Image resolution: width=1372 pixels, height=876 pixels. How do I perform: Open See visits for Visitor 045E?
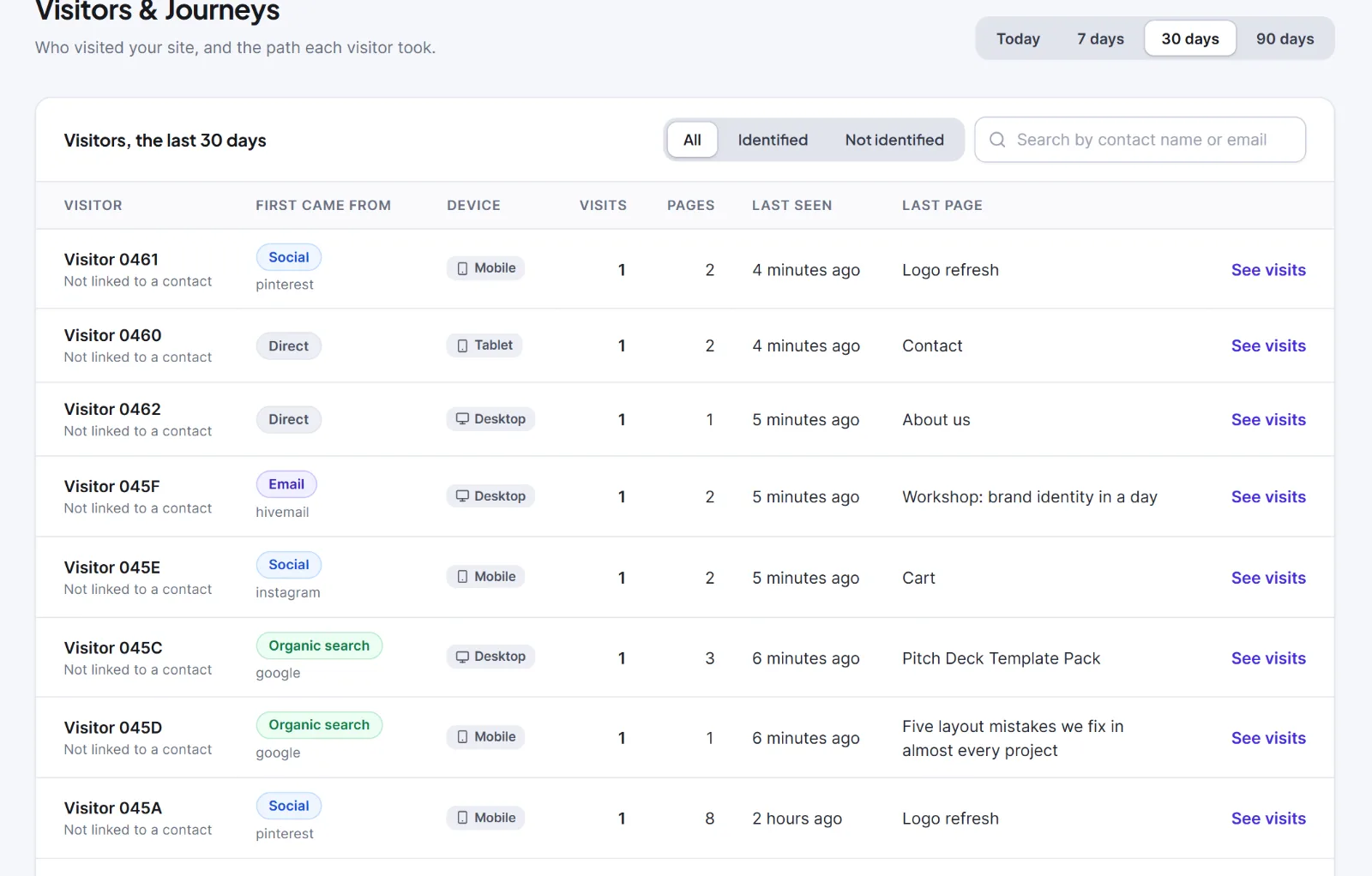[x=1268, y=578]
